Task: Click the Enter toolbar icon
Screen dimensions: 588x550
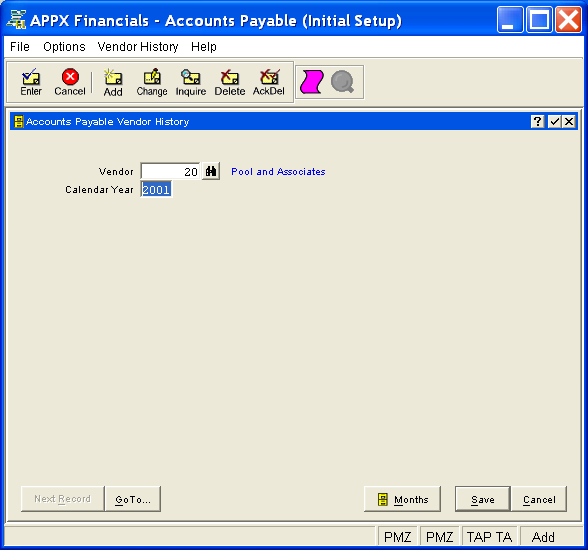Action: (x=31, y=82)
